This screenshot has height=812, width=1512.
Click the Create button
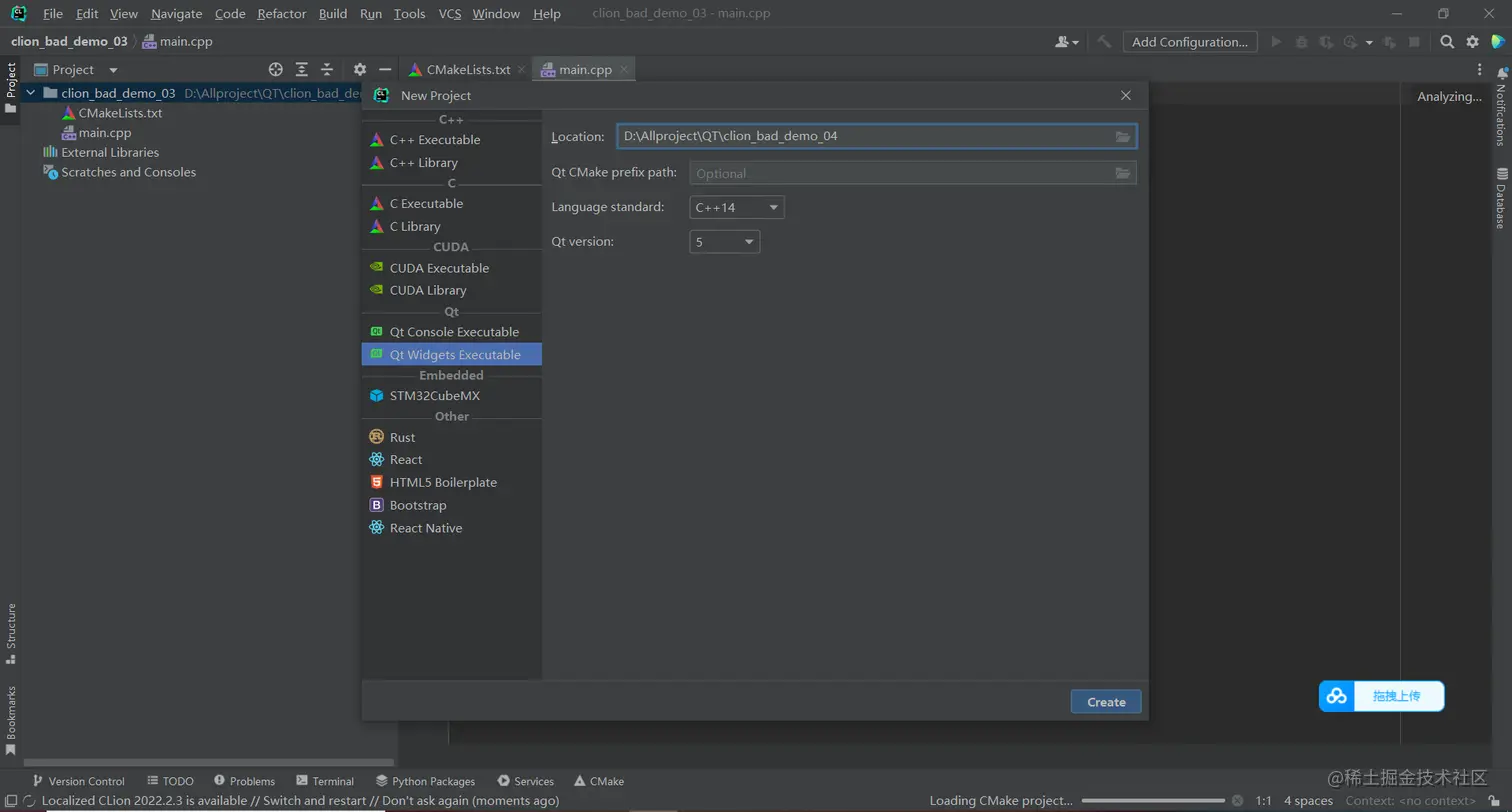click(x=1106, y=702)
